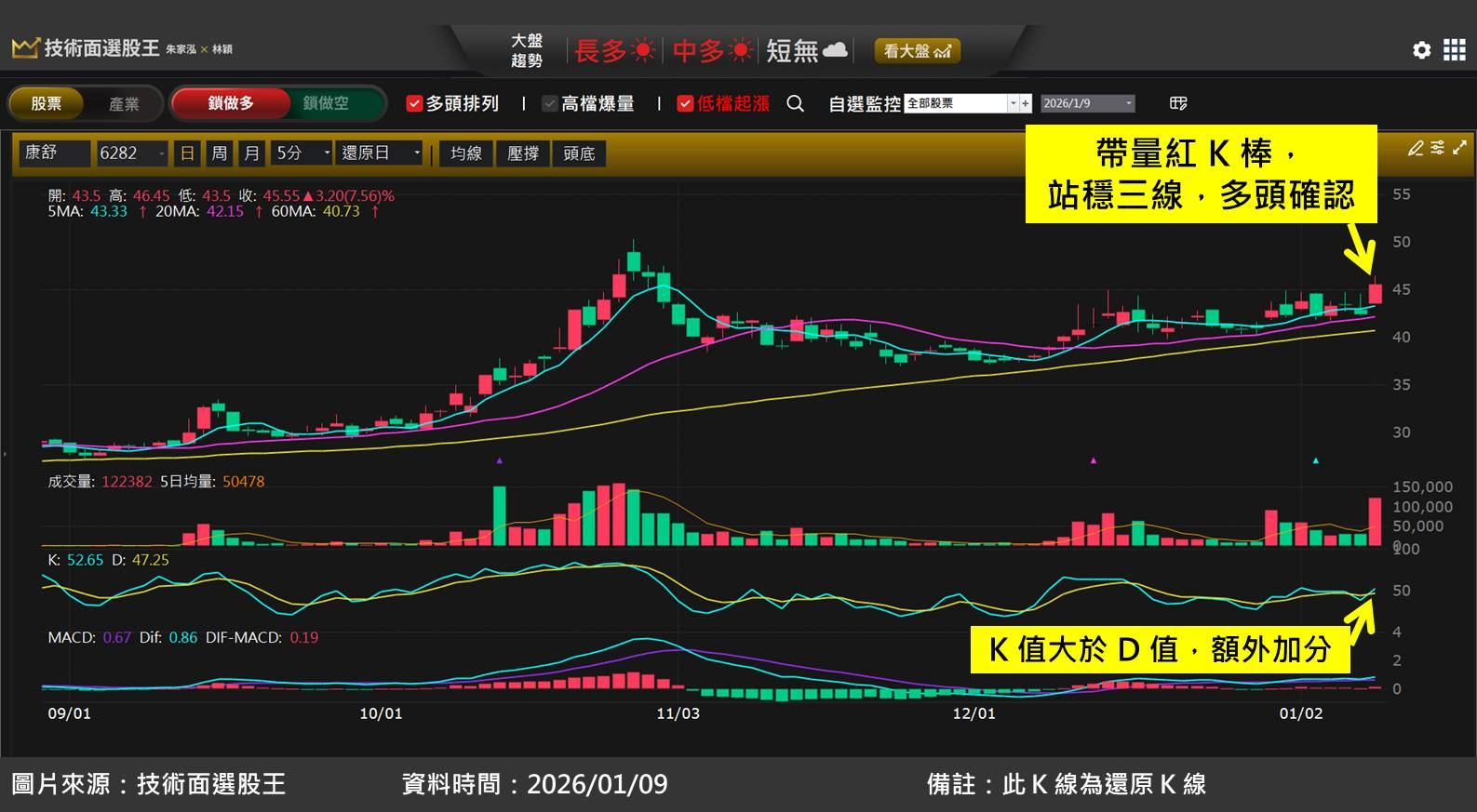Click the 大盤趨勢 label
The width and height of the screenshot is (1477, 812).
pyautogui.click(x=527, y=50)
